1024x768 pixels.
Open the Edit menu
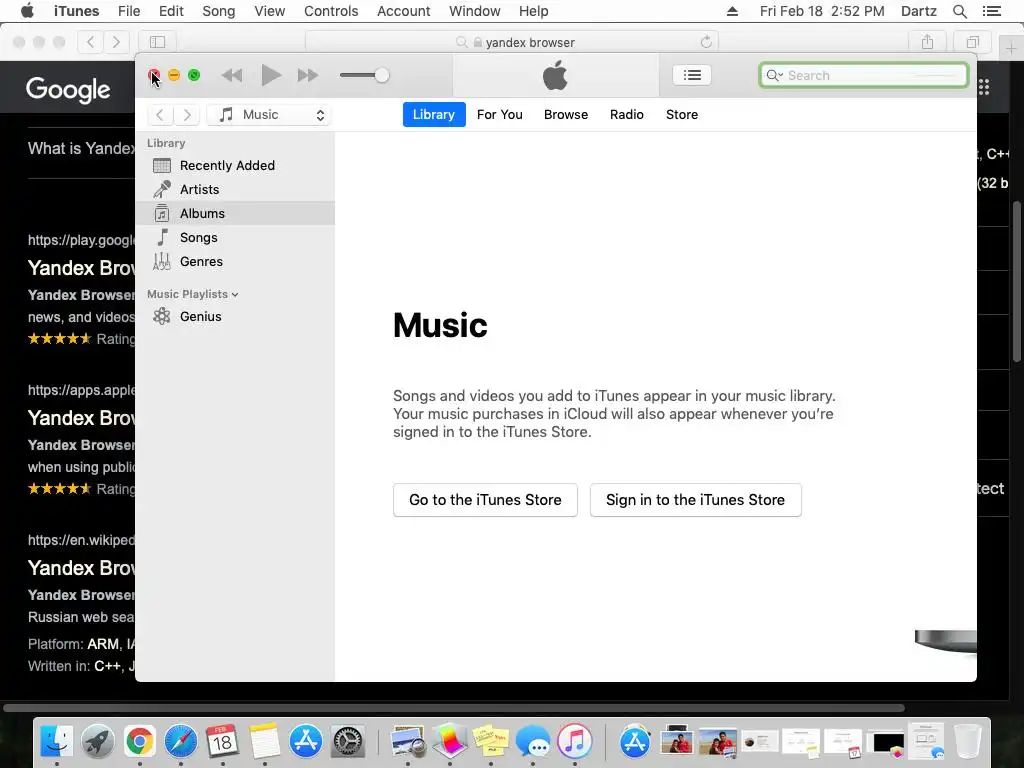(x=171, y=11)
